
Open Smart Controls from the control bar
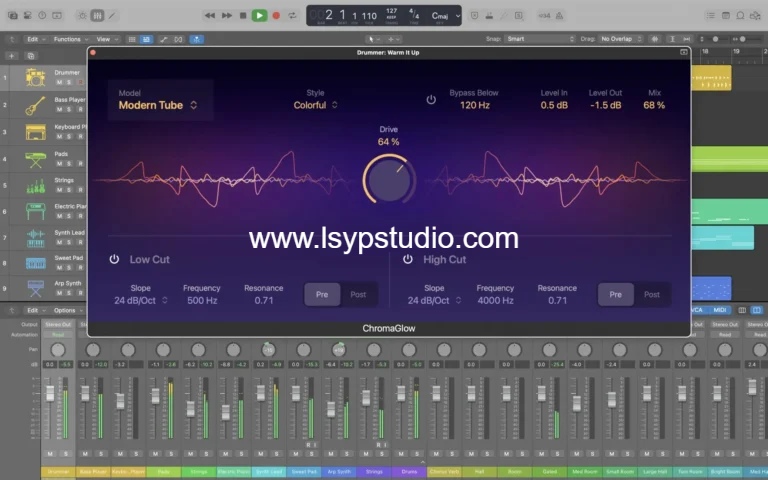[x=83, y=16]
